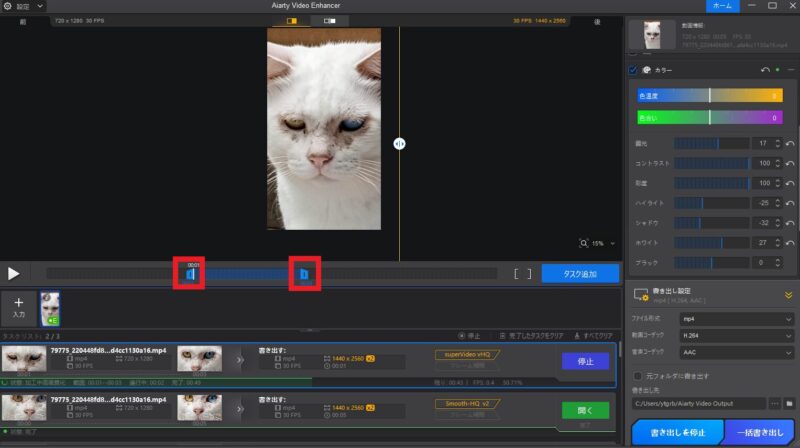Screen dimensions: 800x448
Task: Click the すべてクリア icon in task list
Action: [578, 336]
